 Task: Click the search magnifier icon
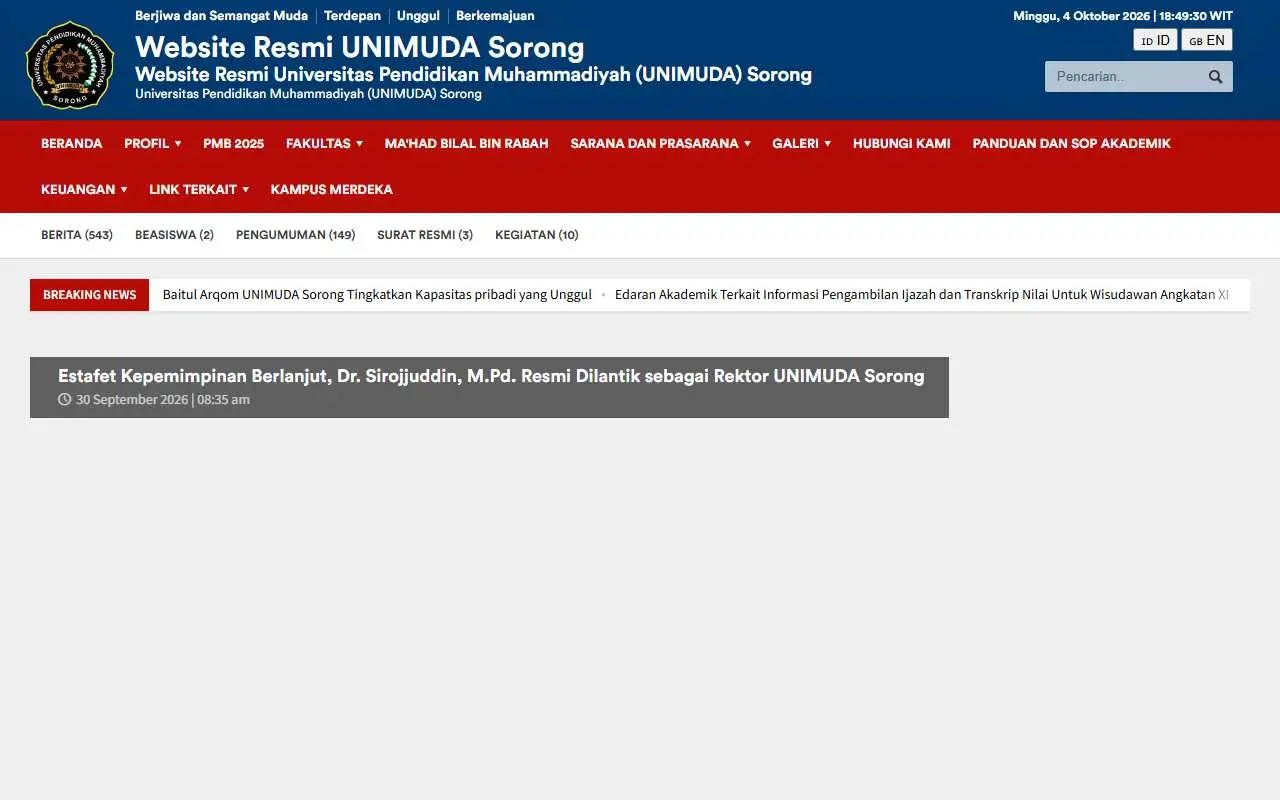1215,77
